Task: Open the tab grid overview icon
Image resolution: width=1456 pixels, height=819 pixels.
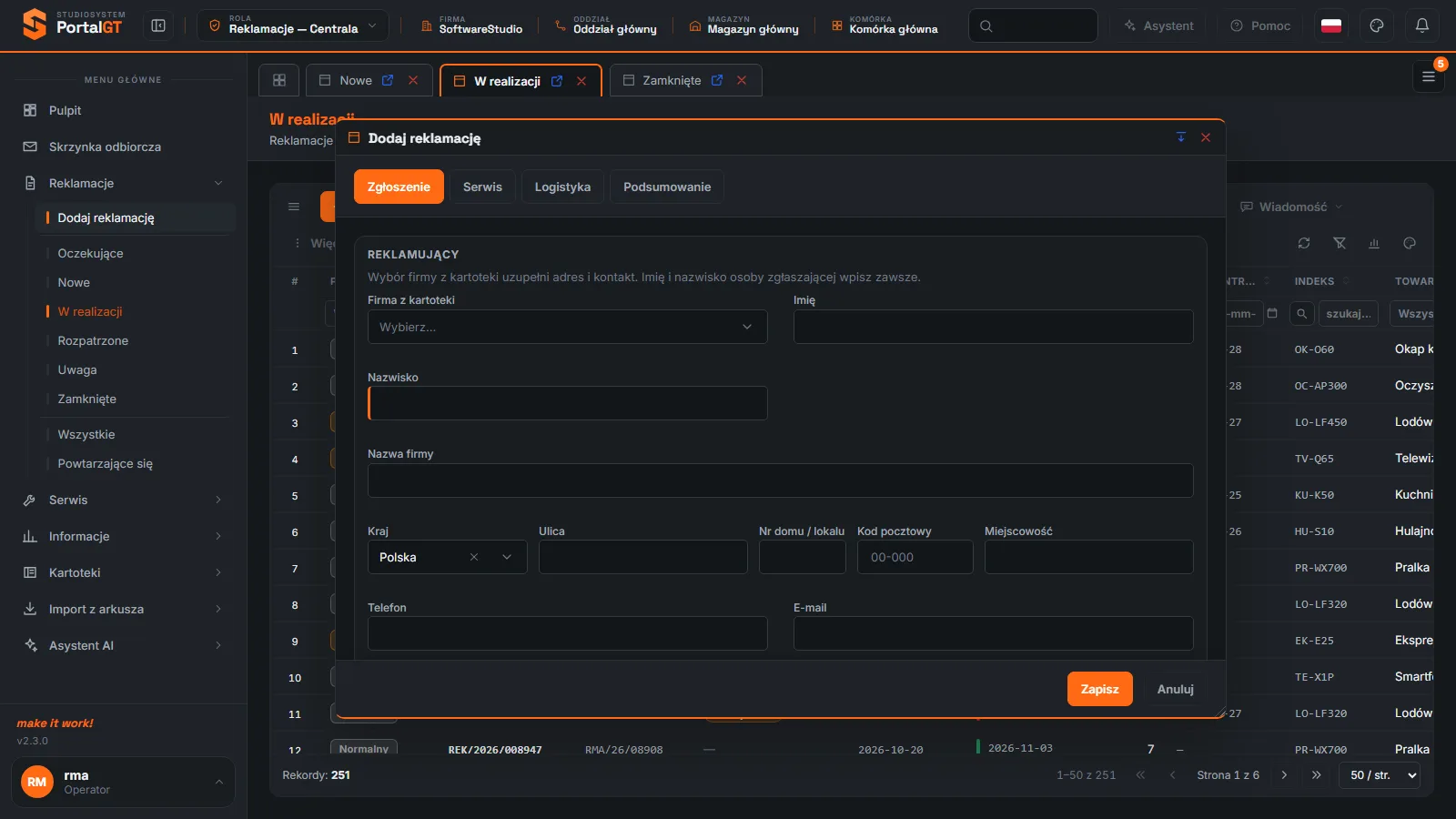Action: point(279,80)
